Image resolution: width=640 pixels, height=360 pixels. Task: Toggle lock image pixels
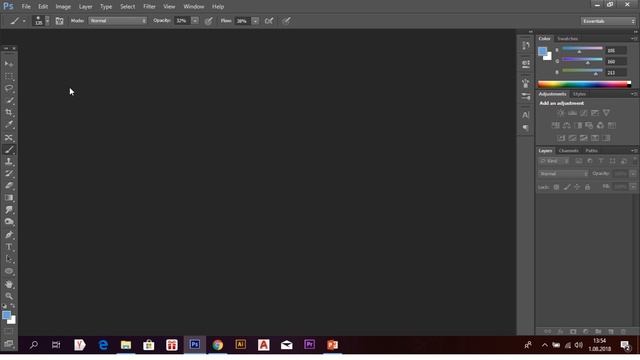click(567, 187)
